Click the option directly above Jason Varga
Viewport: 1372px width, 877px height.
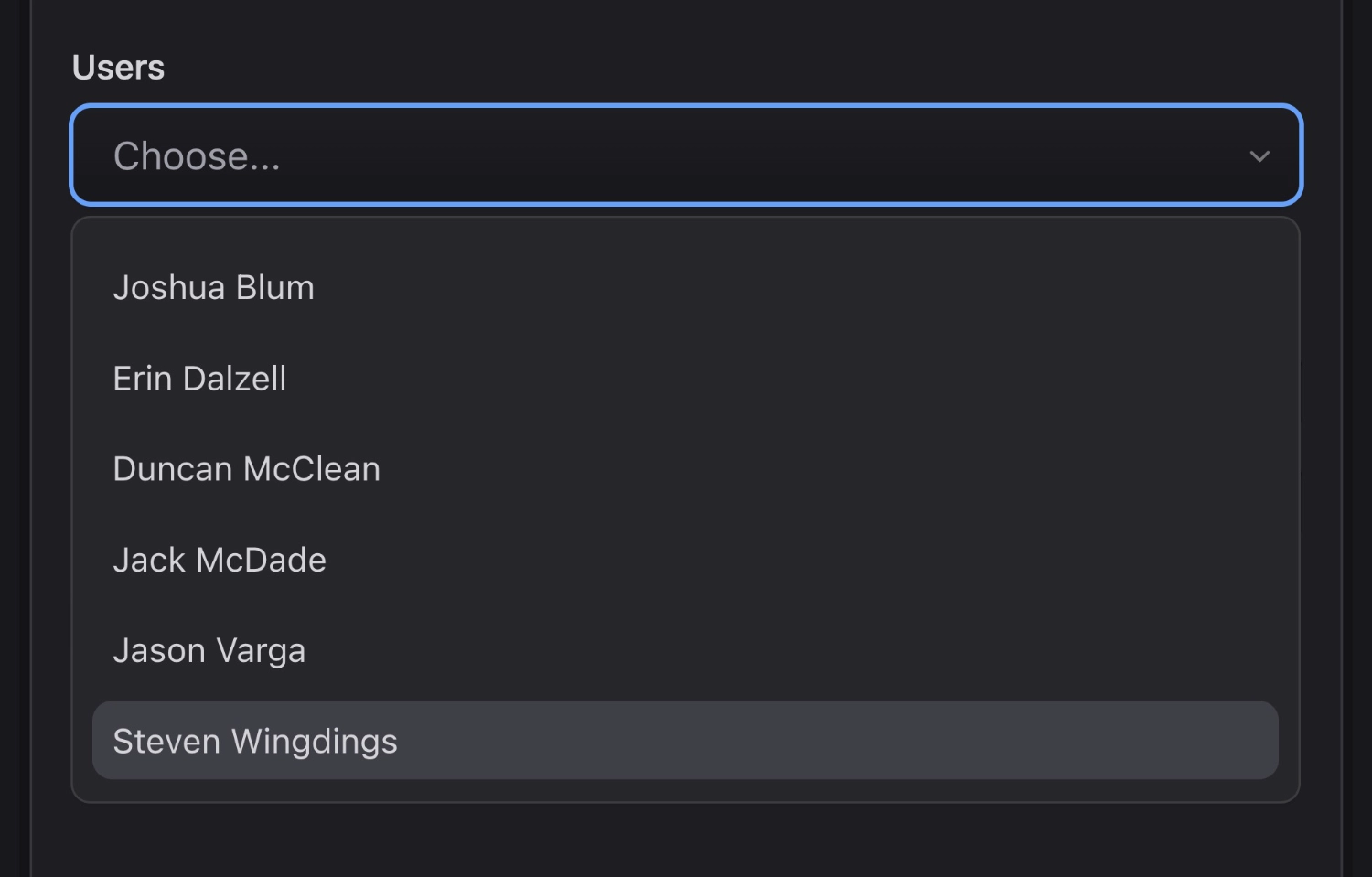click(x=220, y=559)
